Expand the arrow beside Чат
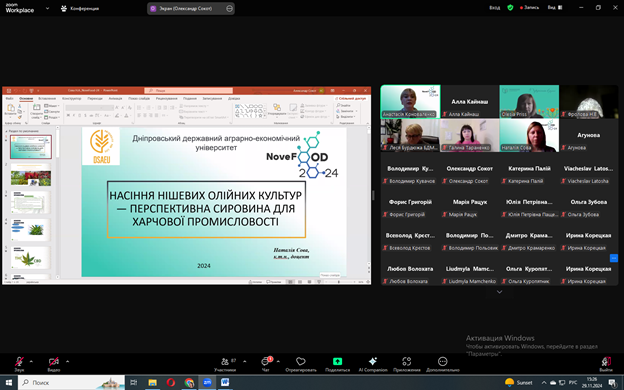The height and width of the screenshot is (390, 624). pyautogui.click(x=278, y=361)
